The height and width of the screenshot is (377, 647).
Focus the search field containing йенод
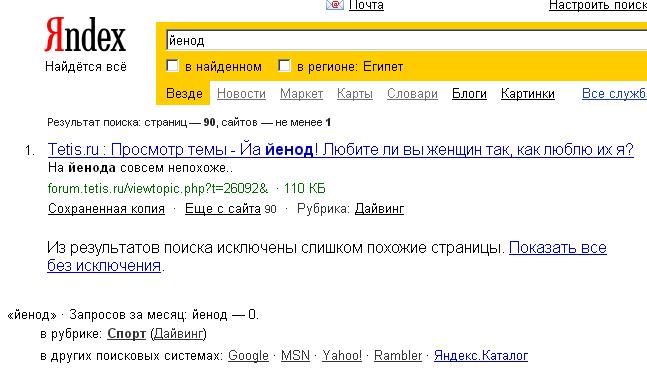[406, 40]
